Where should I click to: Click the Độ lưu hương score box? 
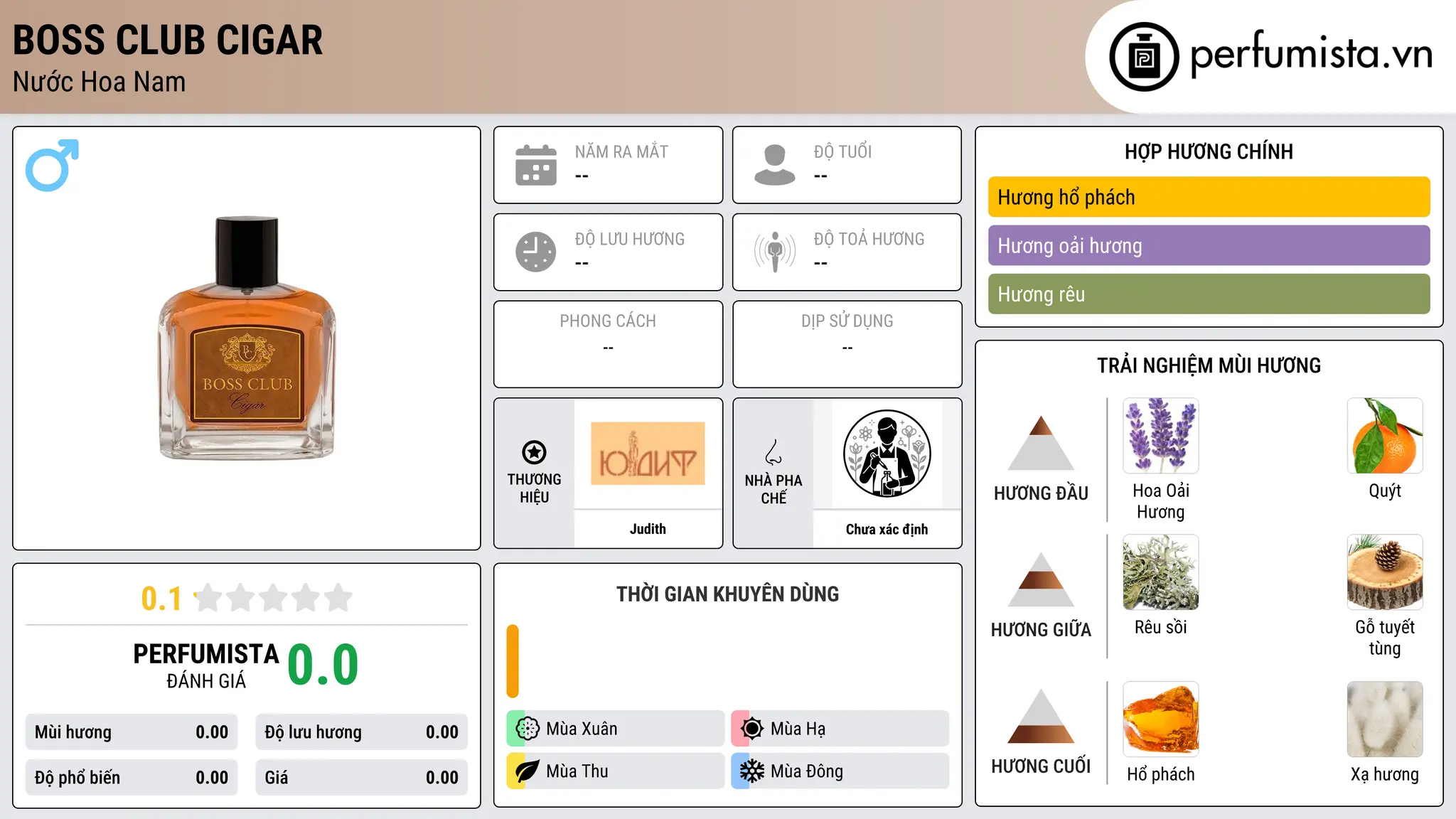[361, 732]
